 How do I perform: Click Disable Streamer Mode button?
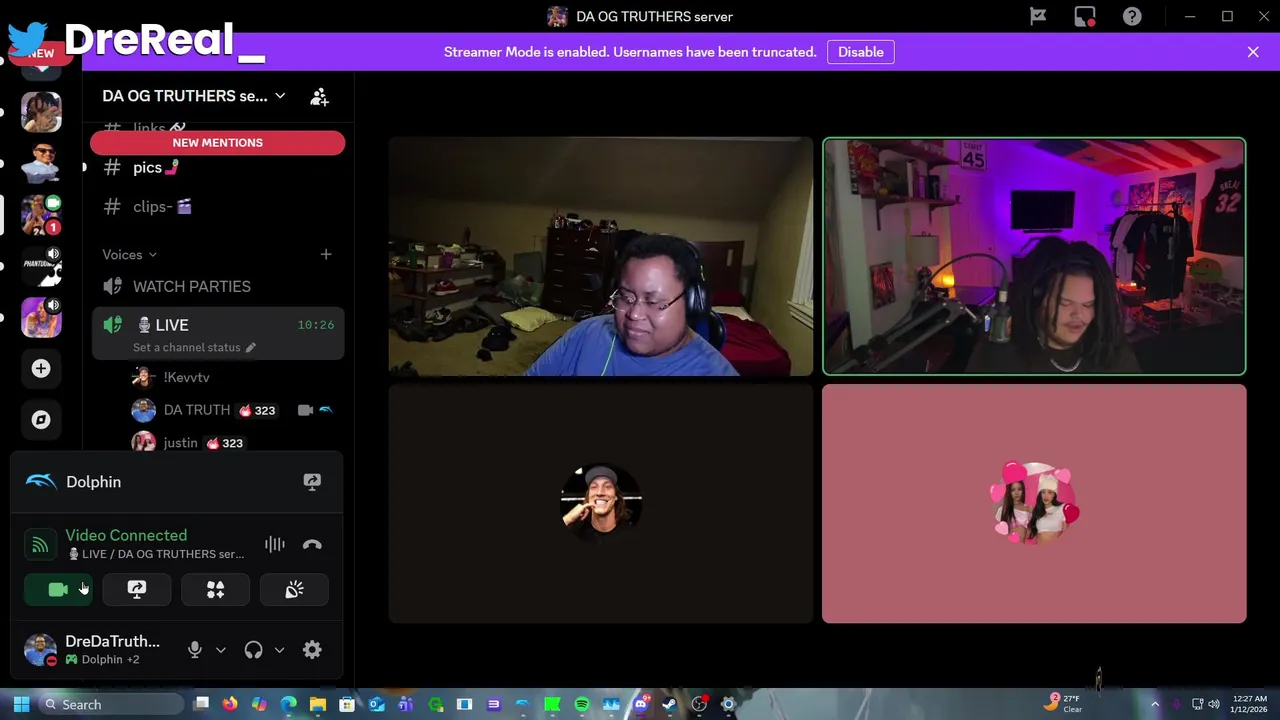pyautogui.click(x=860, y=52)
